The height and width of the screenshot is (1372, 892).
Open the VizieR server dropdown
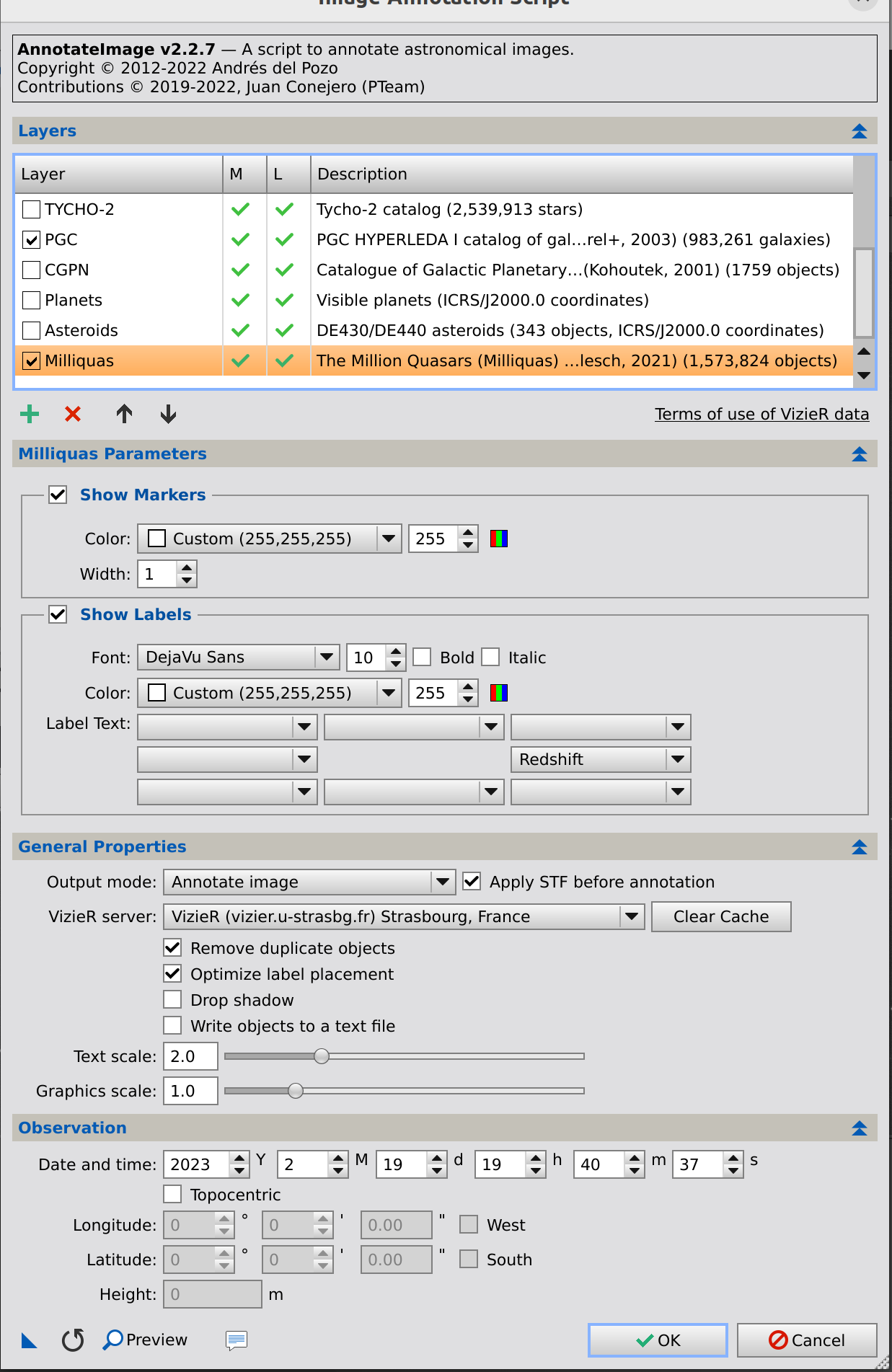click(x=404, y=916)
